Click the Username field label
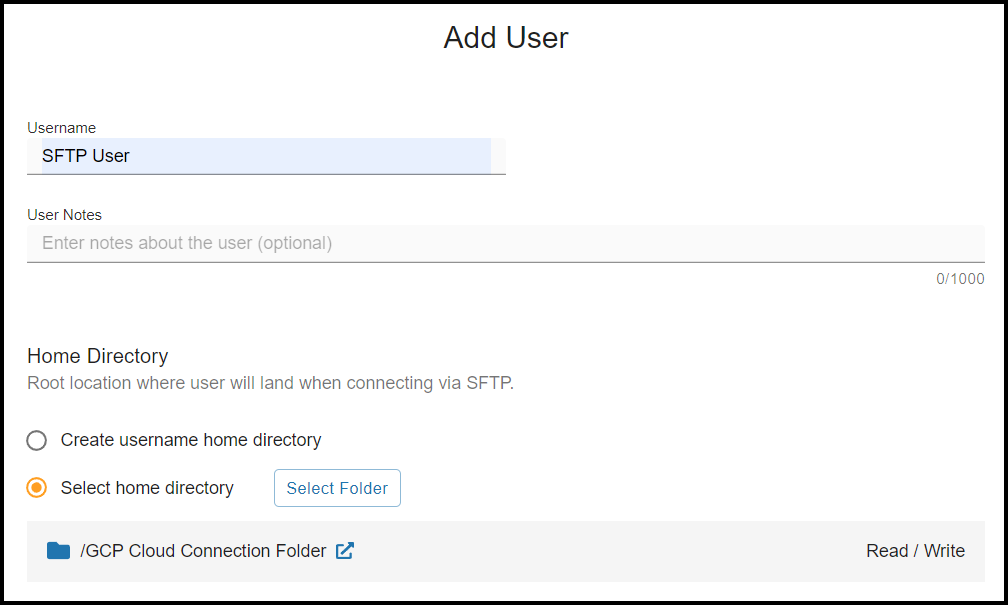The width and height of the screenshot is (1008, 605). coord(62,128)
